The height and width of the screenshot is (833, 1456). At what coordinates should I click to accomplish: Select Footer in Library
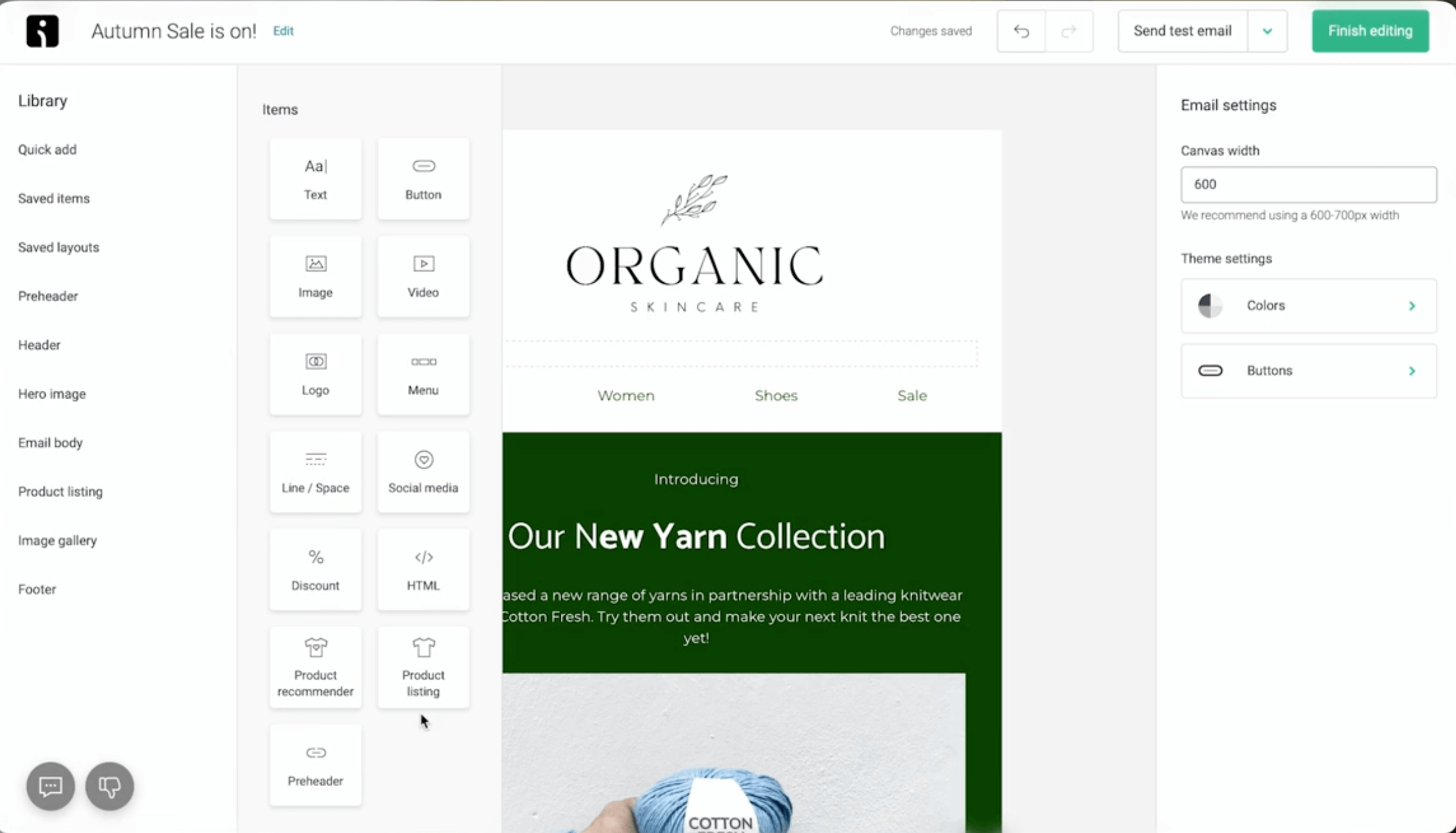37,589
